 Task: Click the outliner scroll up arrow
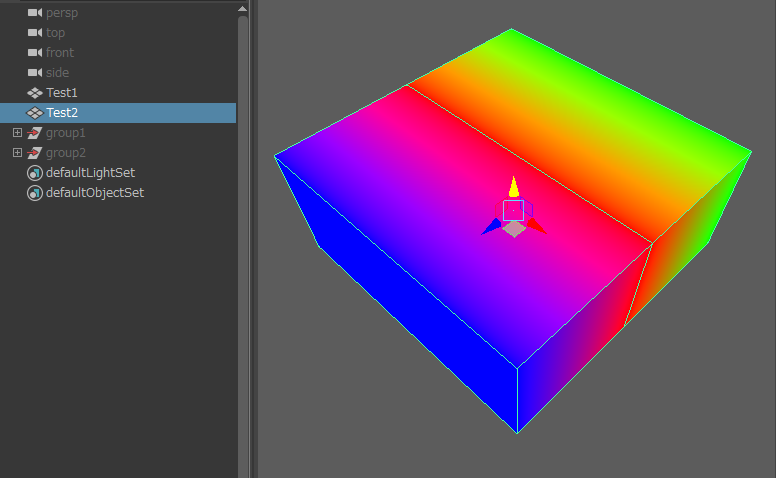(242, 8)
